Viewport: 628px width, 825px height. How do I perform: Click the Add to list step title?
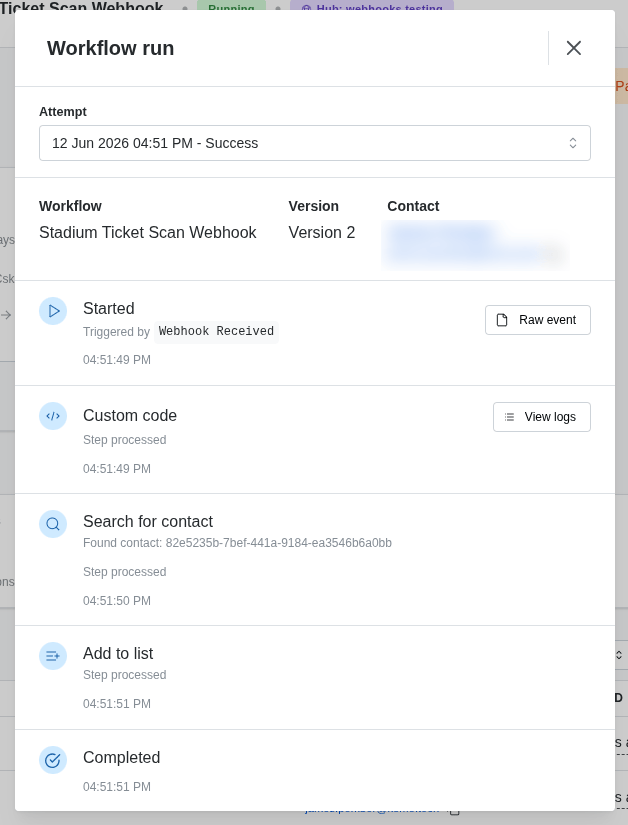click(x=118, y=653)
